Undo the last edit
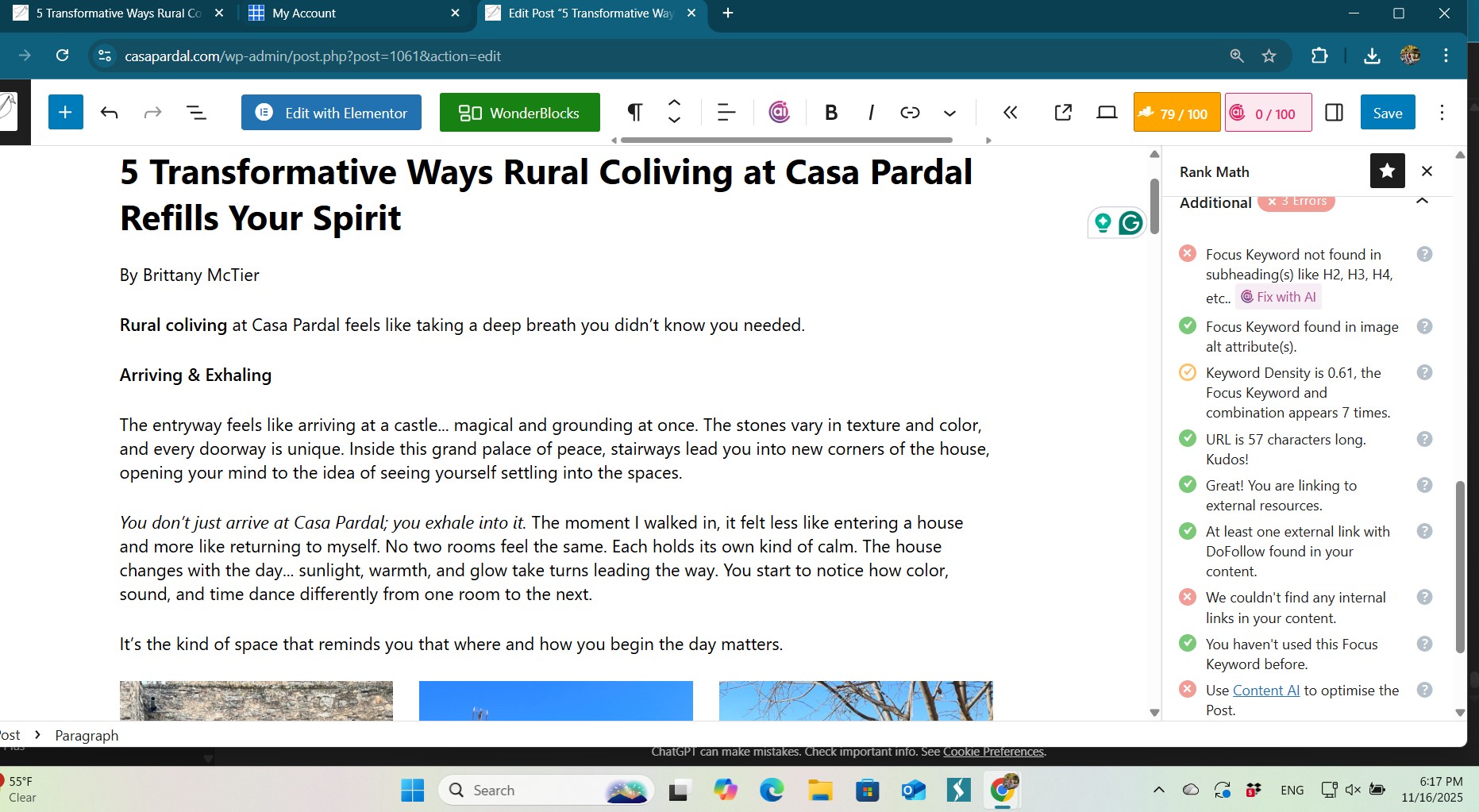This screenshot has width=1479, height=812. click(x=110, y=113)
